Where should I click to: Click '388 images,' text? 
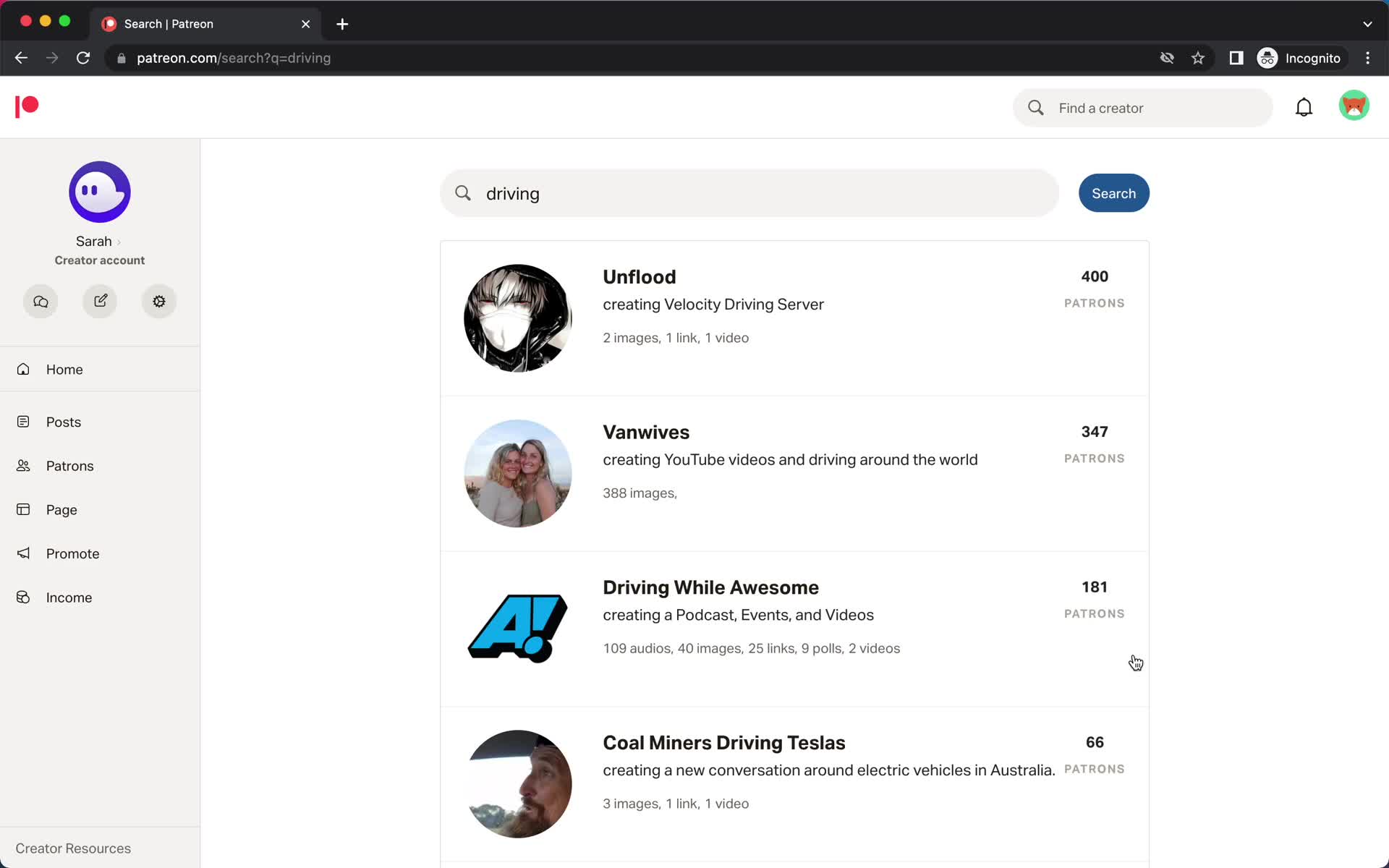coord(640,493)
